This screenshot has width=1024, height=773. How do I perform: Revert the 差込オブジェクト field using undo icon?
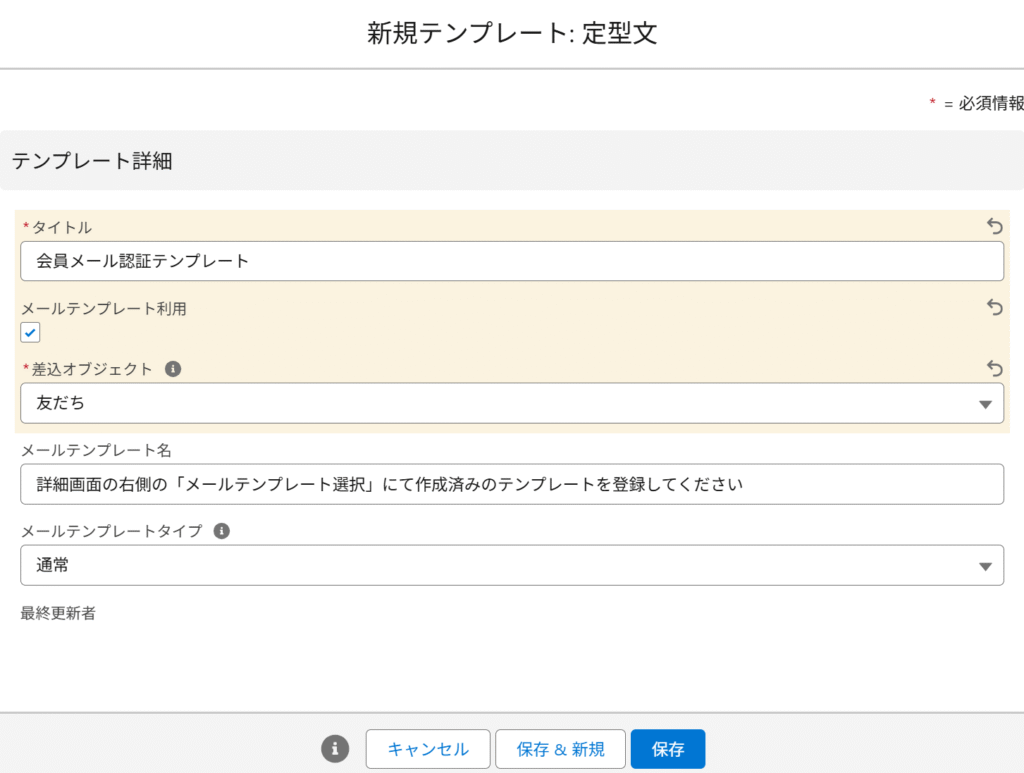pos(994,368)
